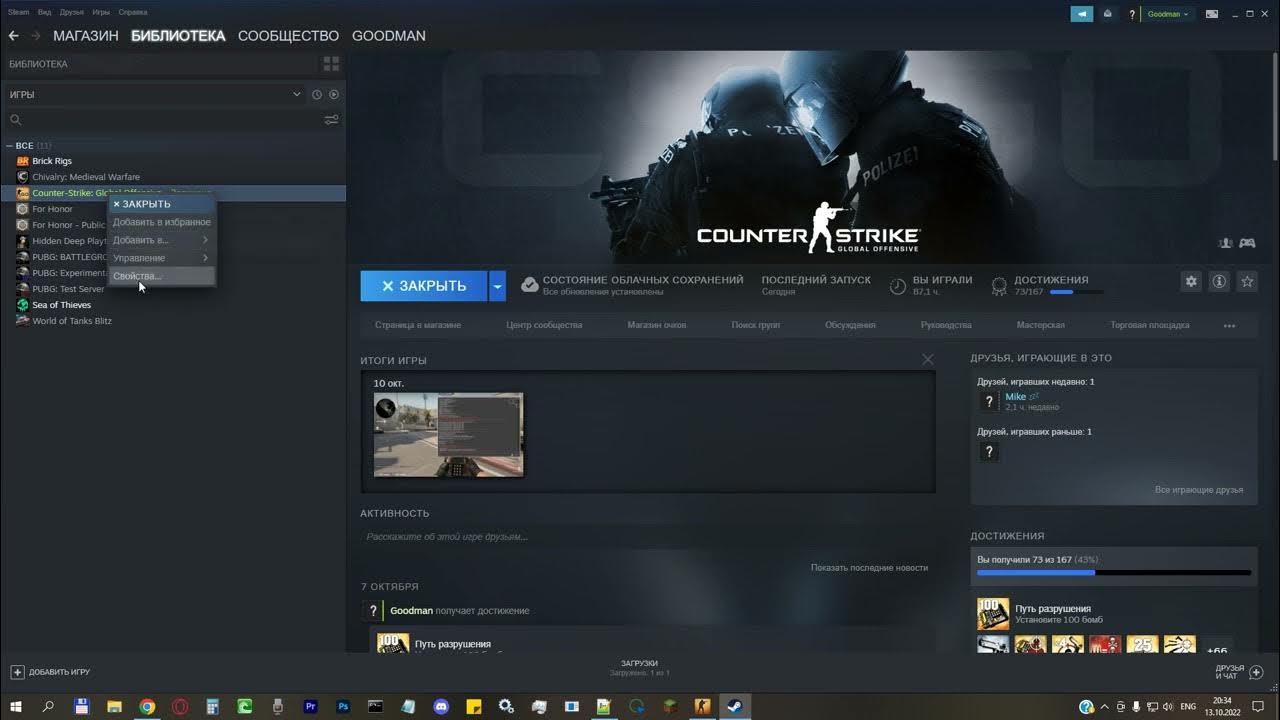
Task: Dismiss ИТОГИ ИГРЫ panel with X
Action: [x=927, y=360]
